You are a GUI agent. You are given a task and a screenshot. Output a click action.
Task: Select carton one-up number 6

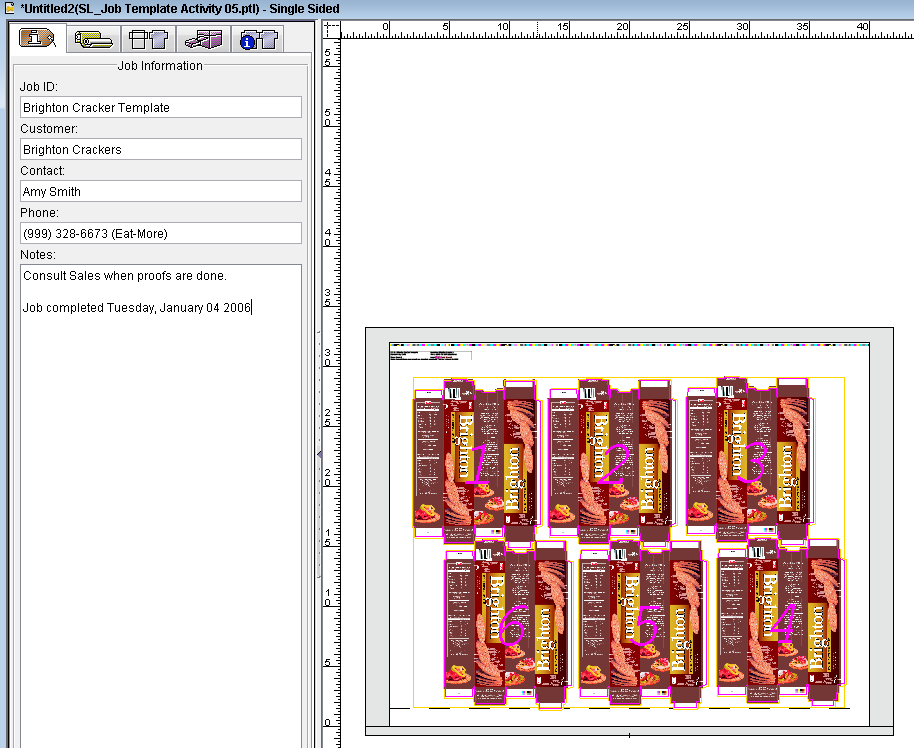coord(508,624)
